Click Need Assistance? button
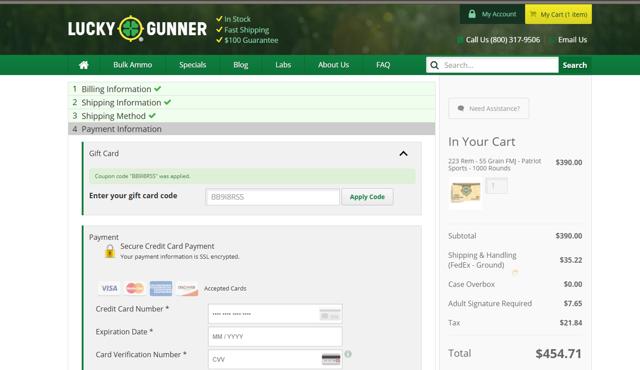This screenshot has width=640, height=370. click(489, 109)
